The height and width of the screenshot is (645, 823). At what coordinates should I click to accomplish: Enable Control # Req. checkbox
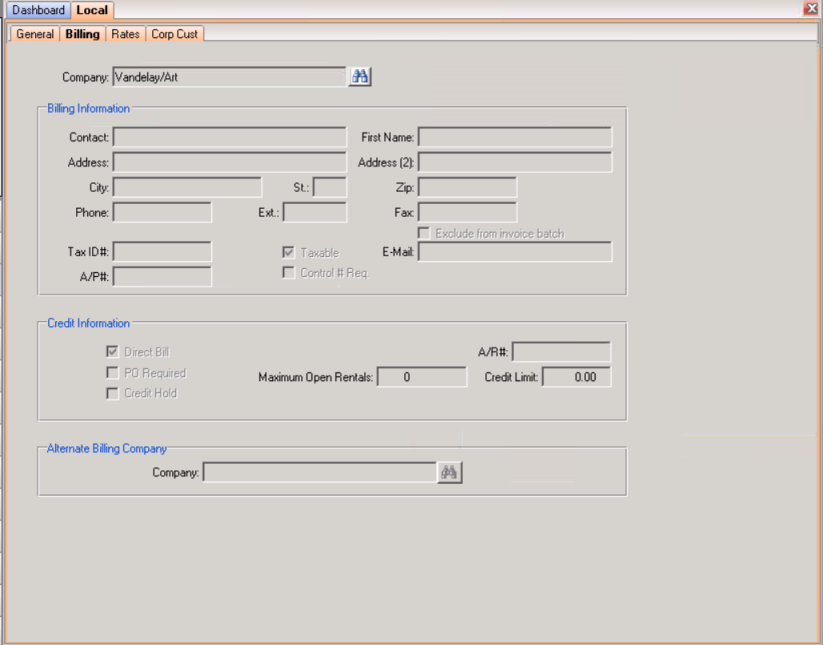pyautogui.click(x=289, y=272)
